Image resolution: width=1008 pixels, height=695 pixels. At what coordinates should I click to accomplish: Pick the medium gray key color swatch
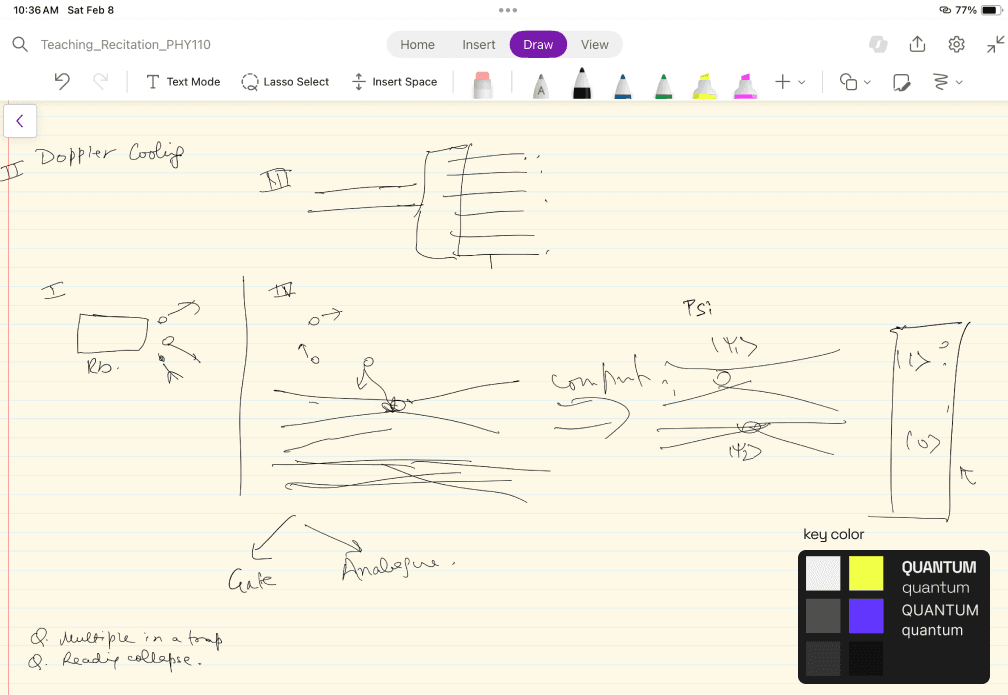pos(823,616)
